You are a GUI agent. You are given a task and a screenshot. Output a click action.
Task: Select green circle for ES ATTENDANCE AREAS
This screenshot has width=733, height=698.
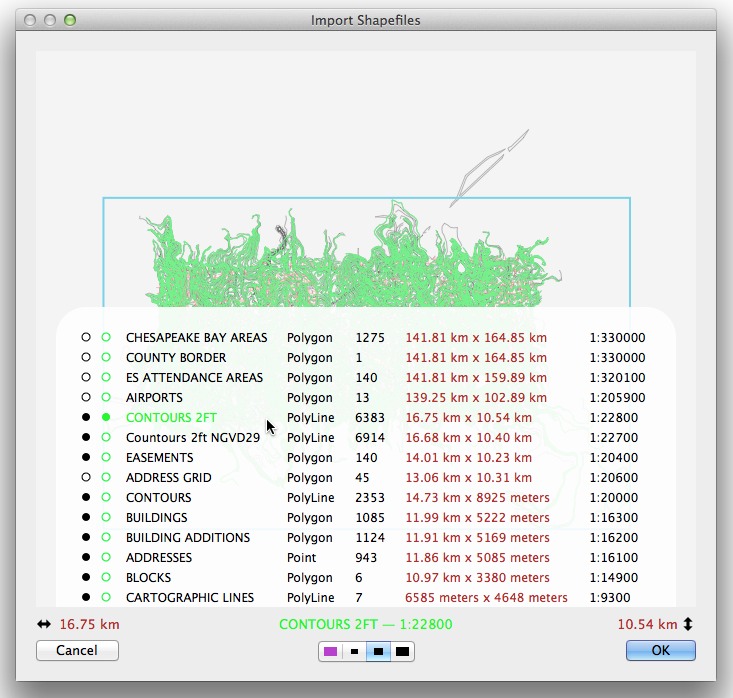[x=106, y=377]
